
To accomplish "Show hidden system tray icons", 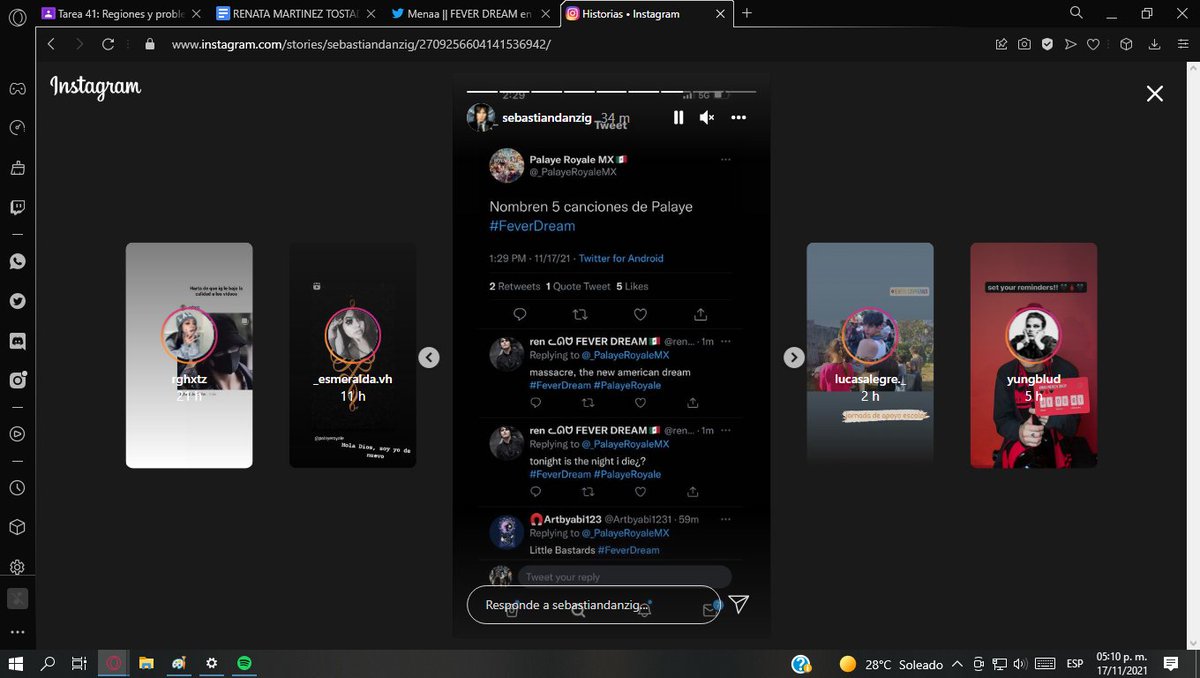I will pyautogui.click(x=958, y=664).
